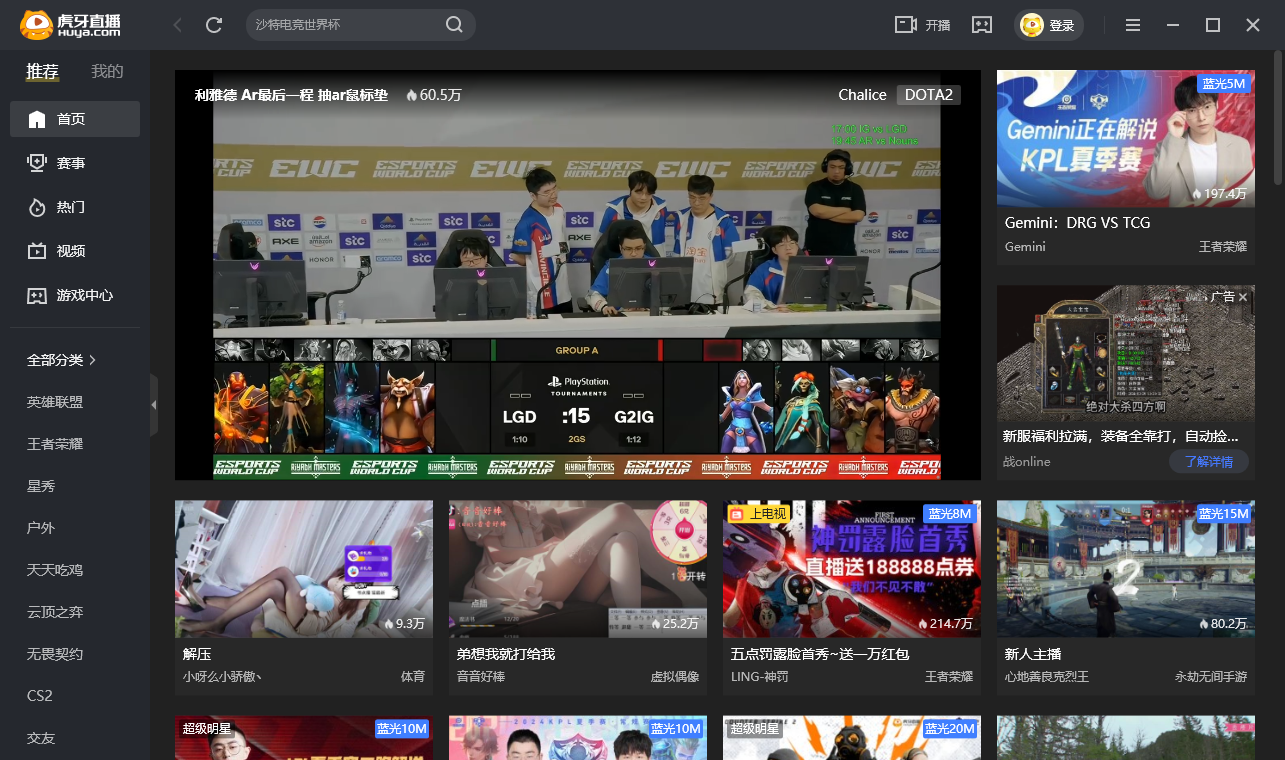Select 无畏契约 category

click(55, 654)
